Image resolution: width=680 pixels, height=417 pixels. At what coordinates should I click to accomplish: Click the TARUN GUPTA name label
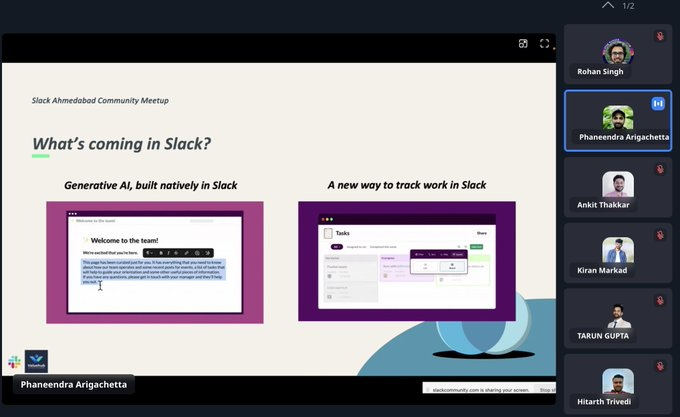(603, 336)
